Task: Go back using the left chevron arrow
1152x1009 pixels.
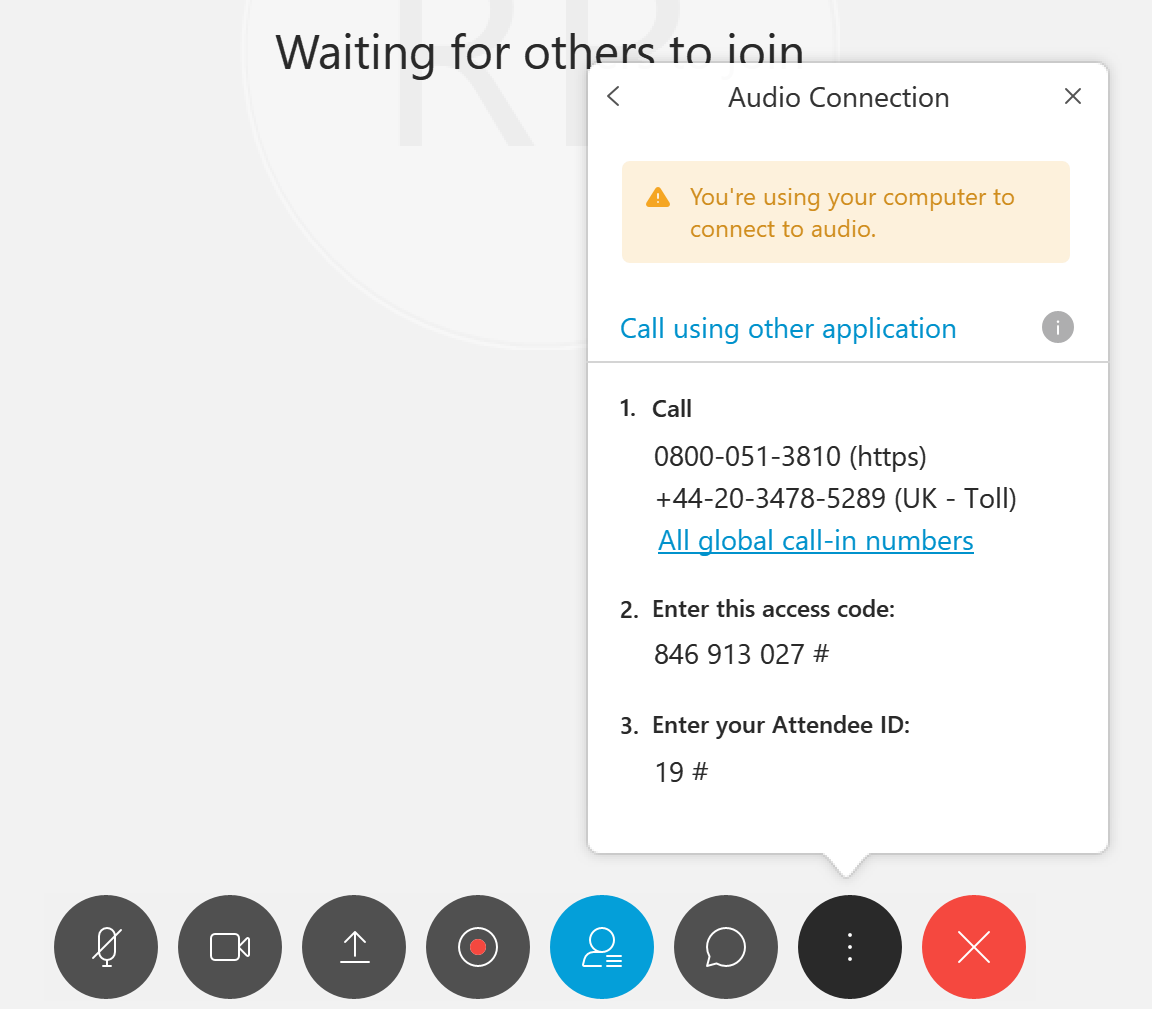Action: (614, 96)
